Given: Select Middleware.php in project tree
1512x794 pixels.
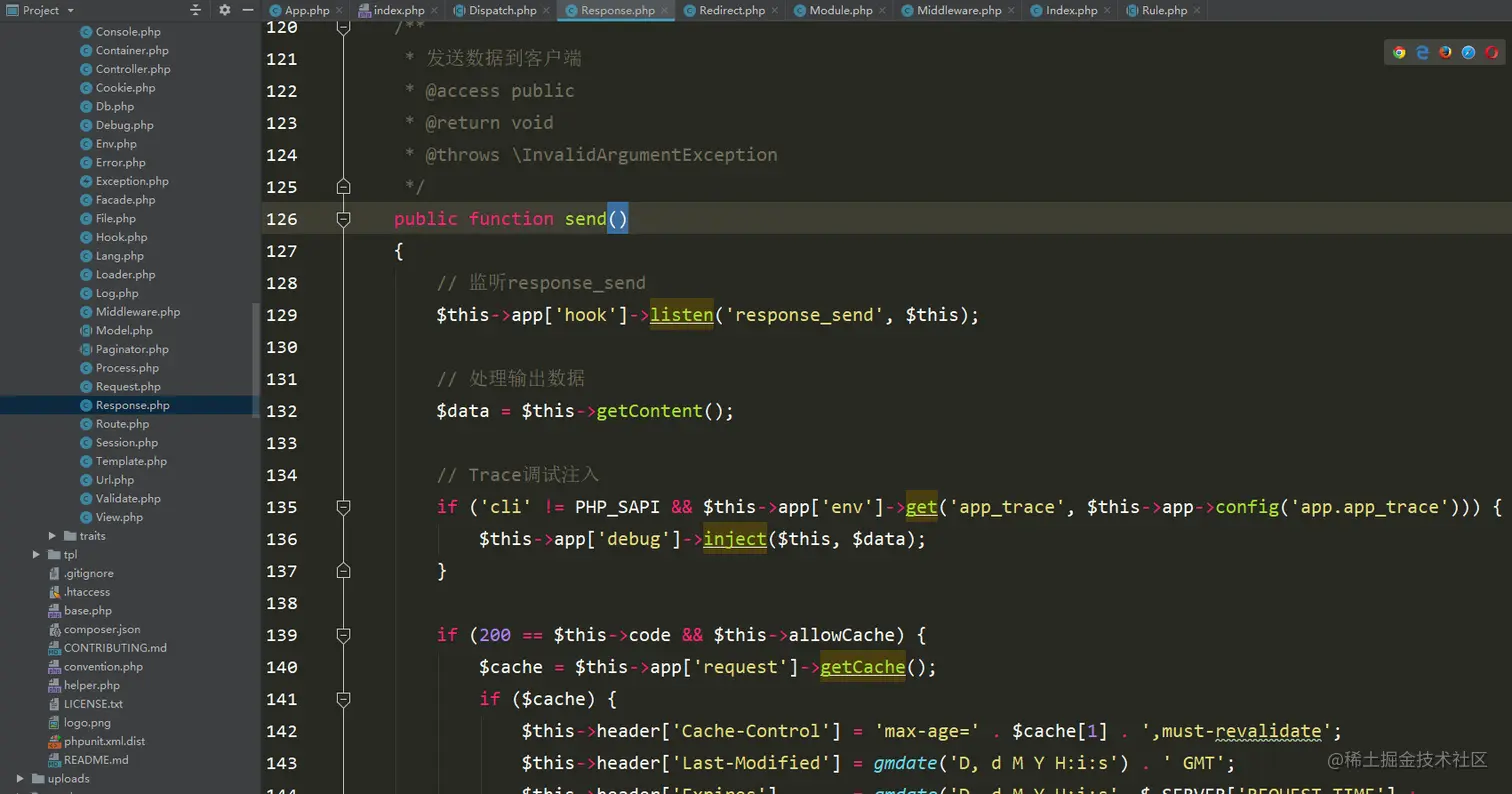Looking at the screenshot, I should [138, 312].
